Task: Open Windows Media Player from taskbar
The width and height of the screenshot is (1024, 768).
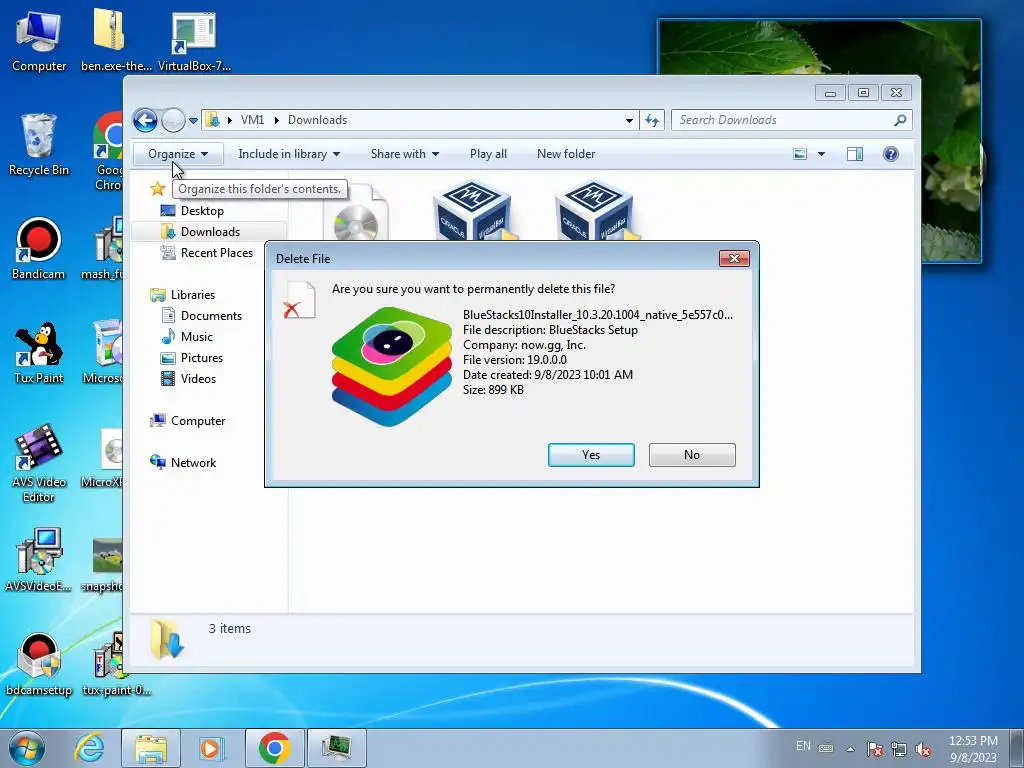Action: (212, 748)
